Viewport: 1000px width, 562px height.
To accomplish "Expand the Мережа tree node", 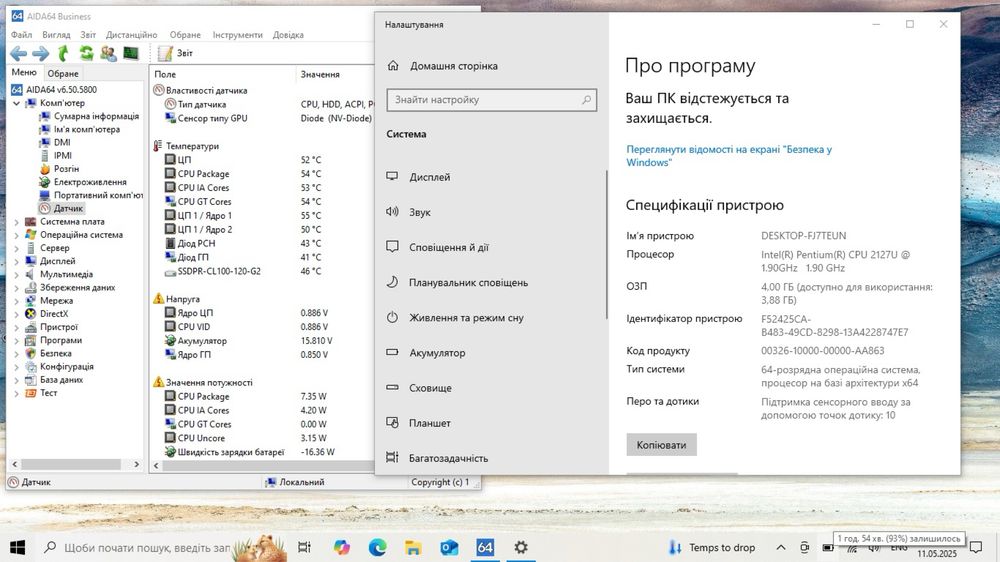I will [17, 301].
